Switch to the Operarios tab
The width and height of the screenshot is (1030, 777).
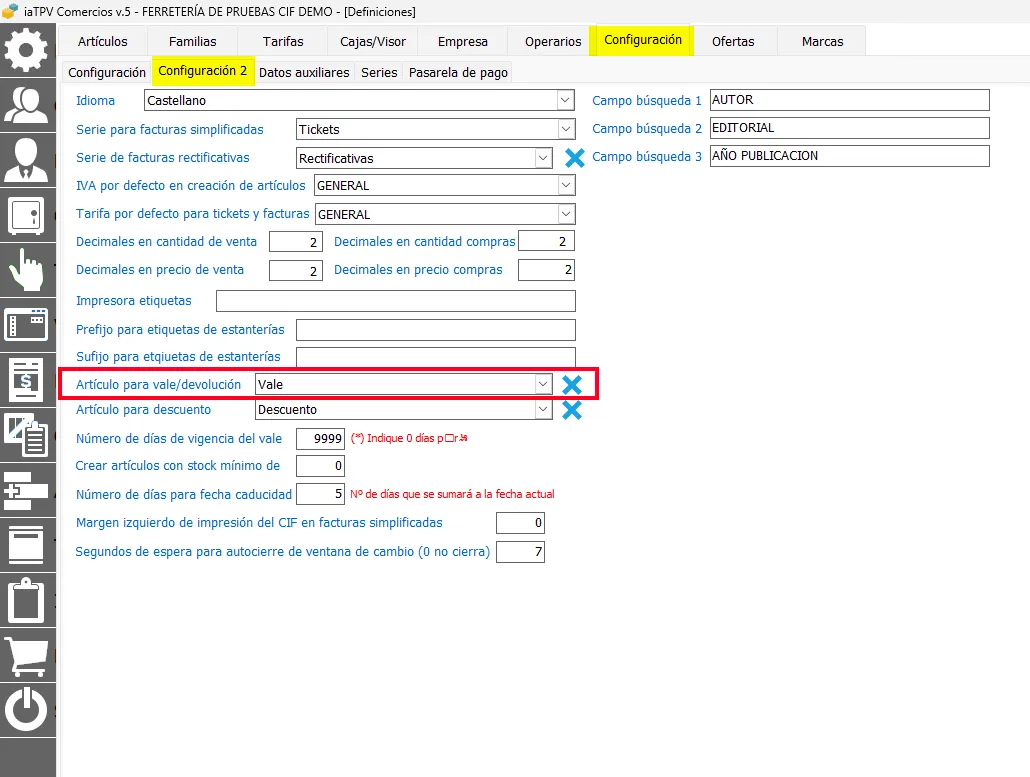tap(553, 41)
